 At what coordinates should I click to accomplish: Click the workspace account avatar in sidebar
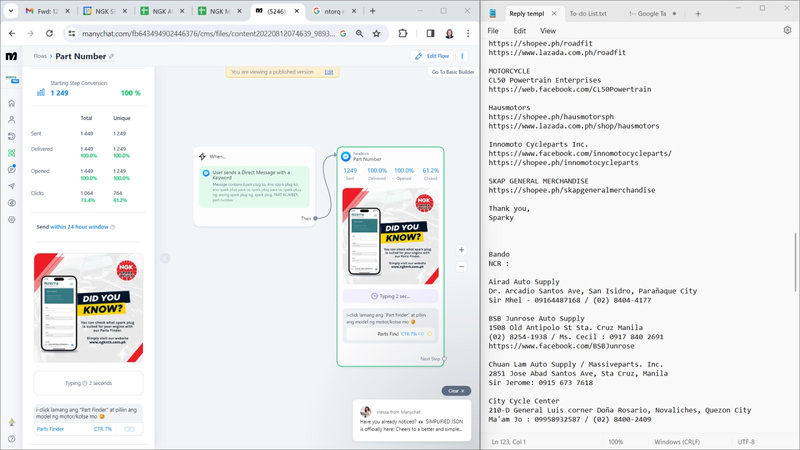click(12, 80)
